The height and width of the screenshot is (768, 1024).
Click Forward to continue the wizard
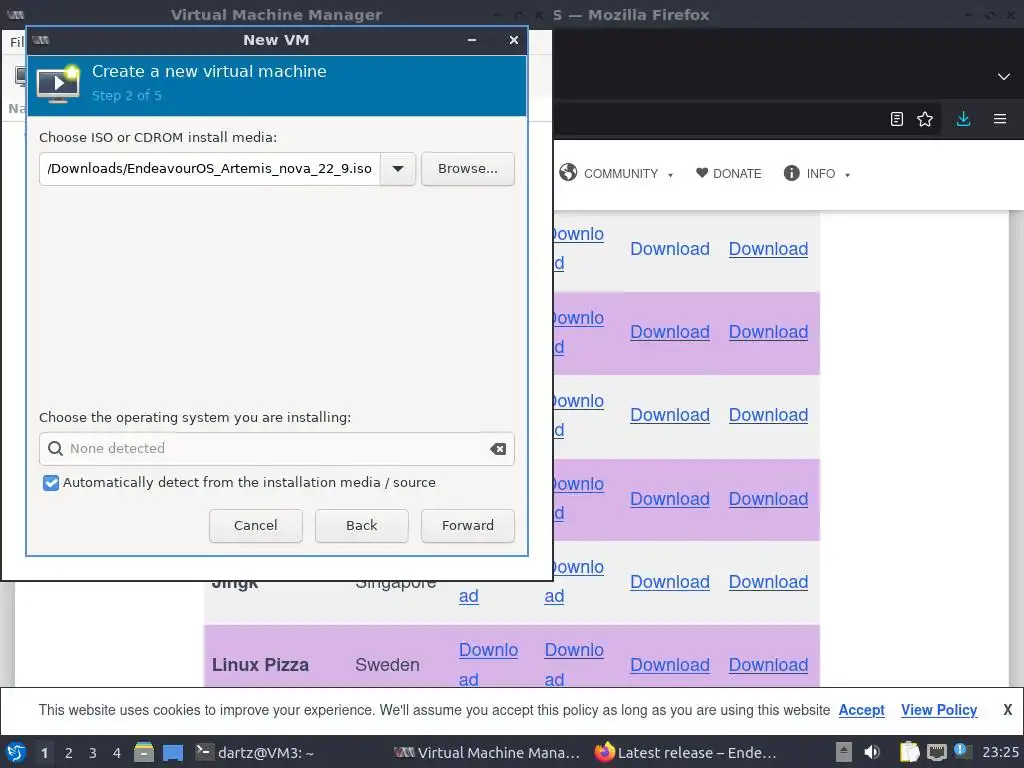pos(468,526)
